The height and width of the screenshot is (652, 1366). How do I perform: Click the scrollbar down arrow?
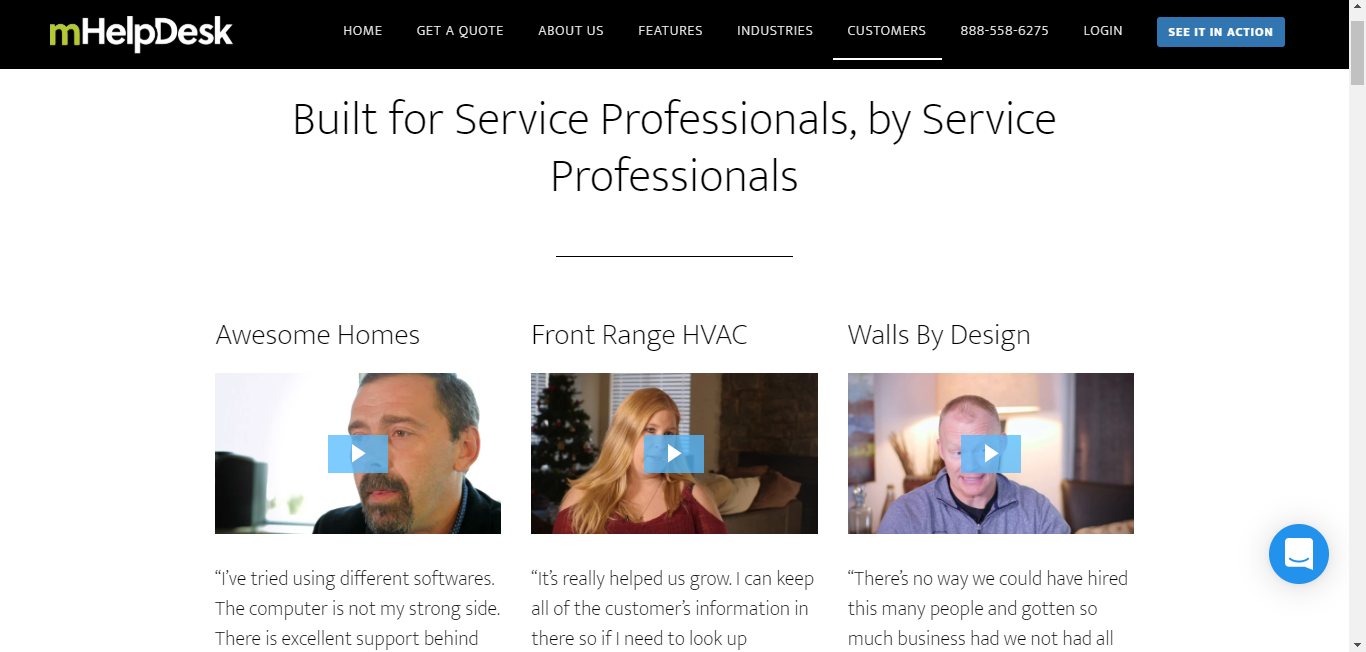[x=1357, y=644]
